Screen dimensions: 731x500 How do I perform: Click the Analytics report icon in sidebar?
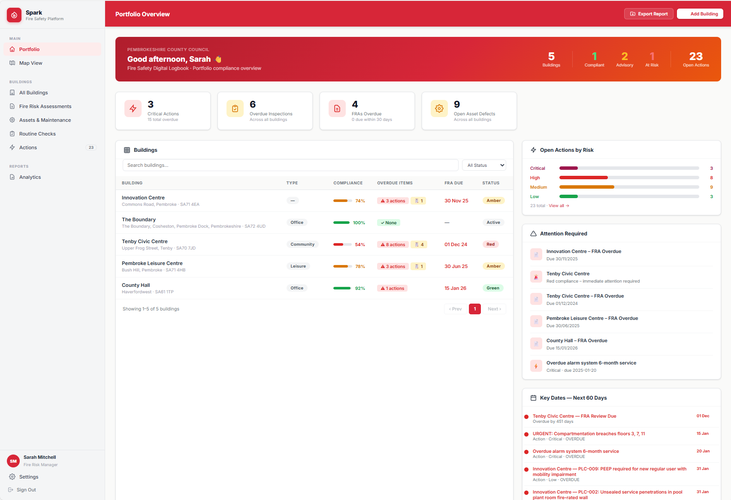12,177
